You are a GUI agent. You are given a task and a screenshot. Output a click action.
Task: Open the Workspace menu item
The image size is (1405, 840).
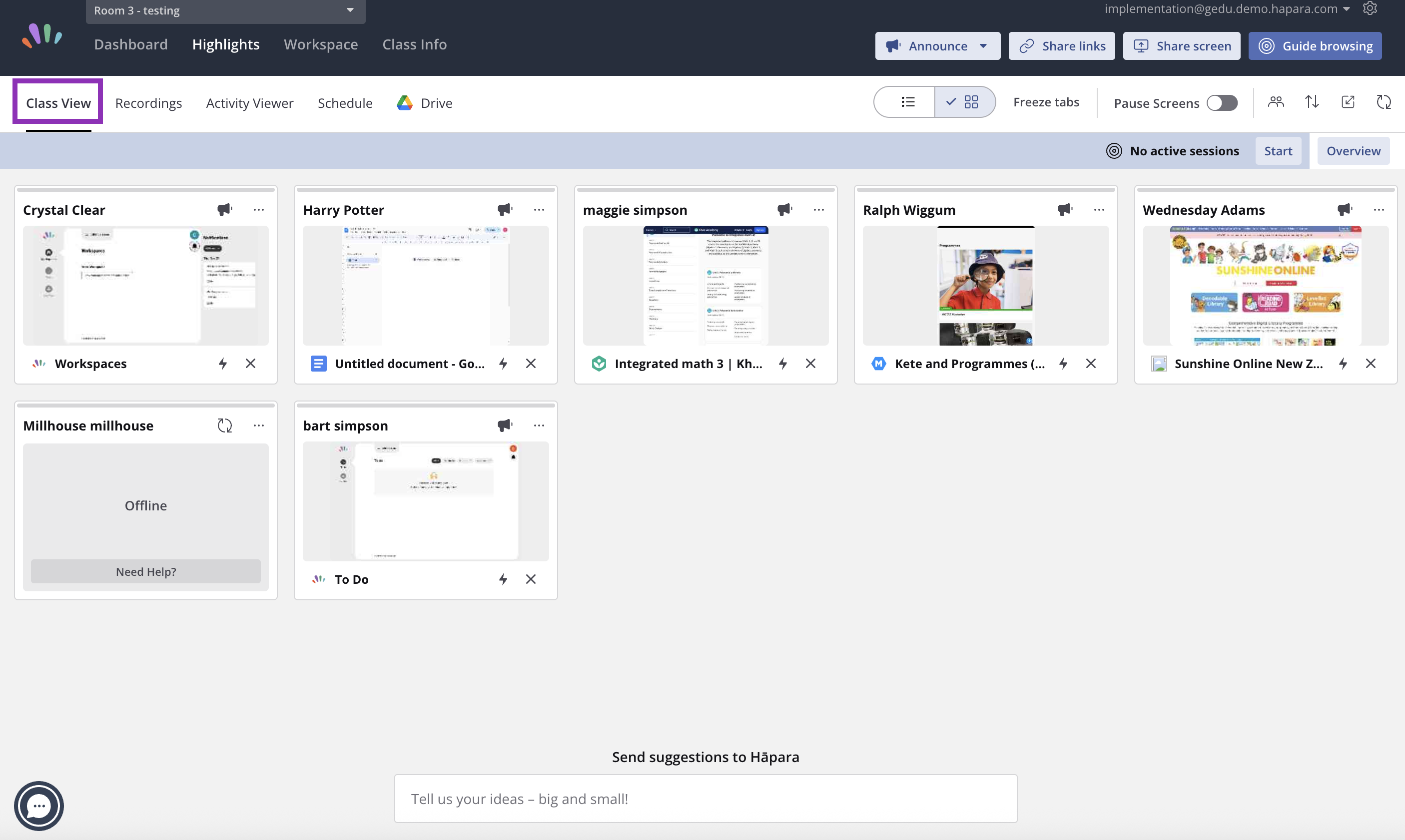point(321,44)
